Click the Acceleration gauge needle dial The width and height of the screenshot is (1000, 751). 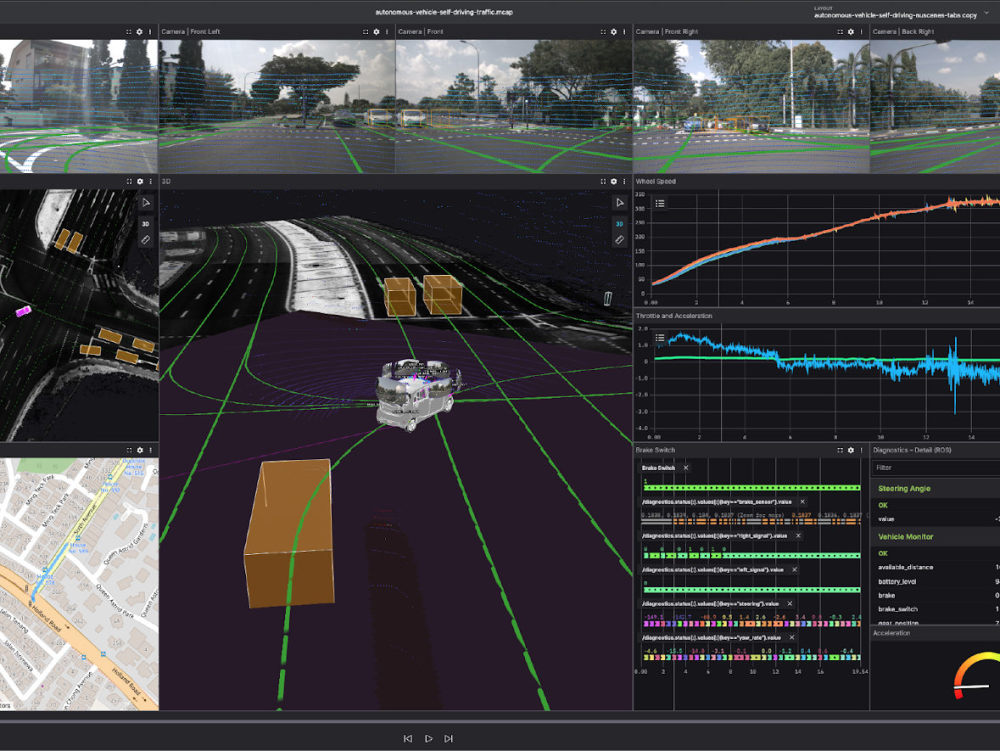pos(976,675)
